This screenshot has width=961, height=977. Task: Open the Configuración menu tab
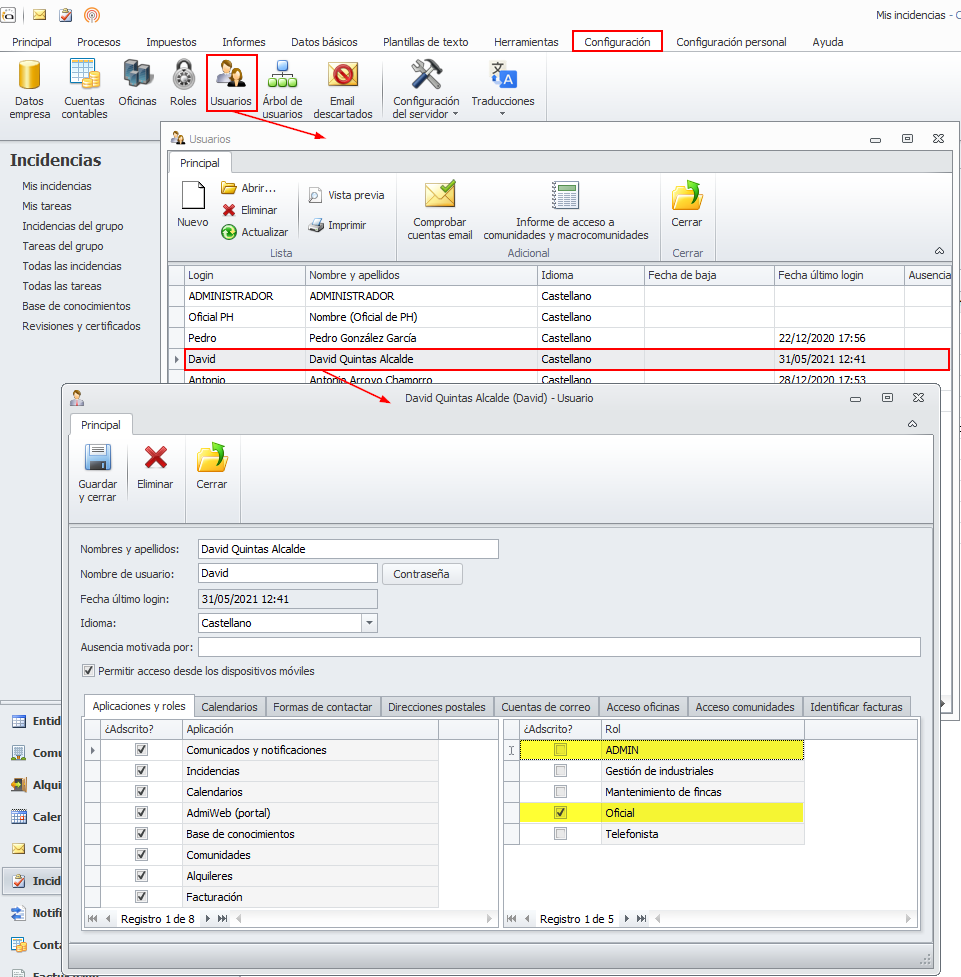coord(617,42)
